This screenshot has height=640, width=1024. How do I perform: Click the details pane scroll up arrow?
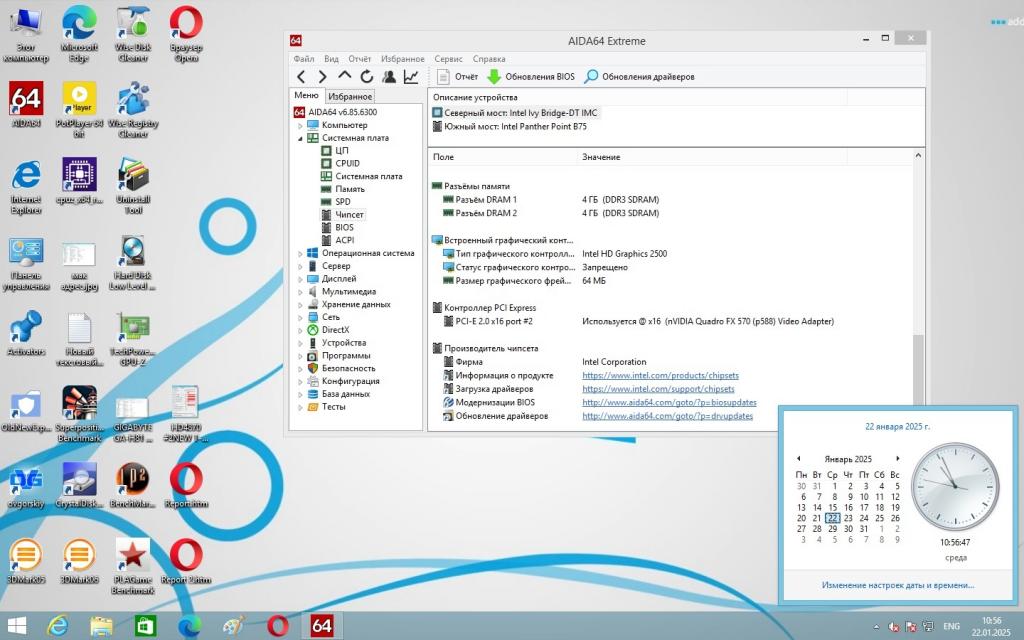pos(918,155)
